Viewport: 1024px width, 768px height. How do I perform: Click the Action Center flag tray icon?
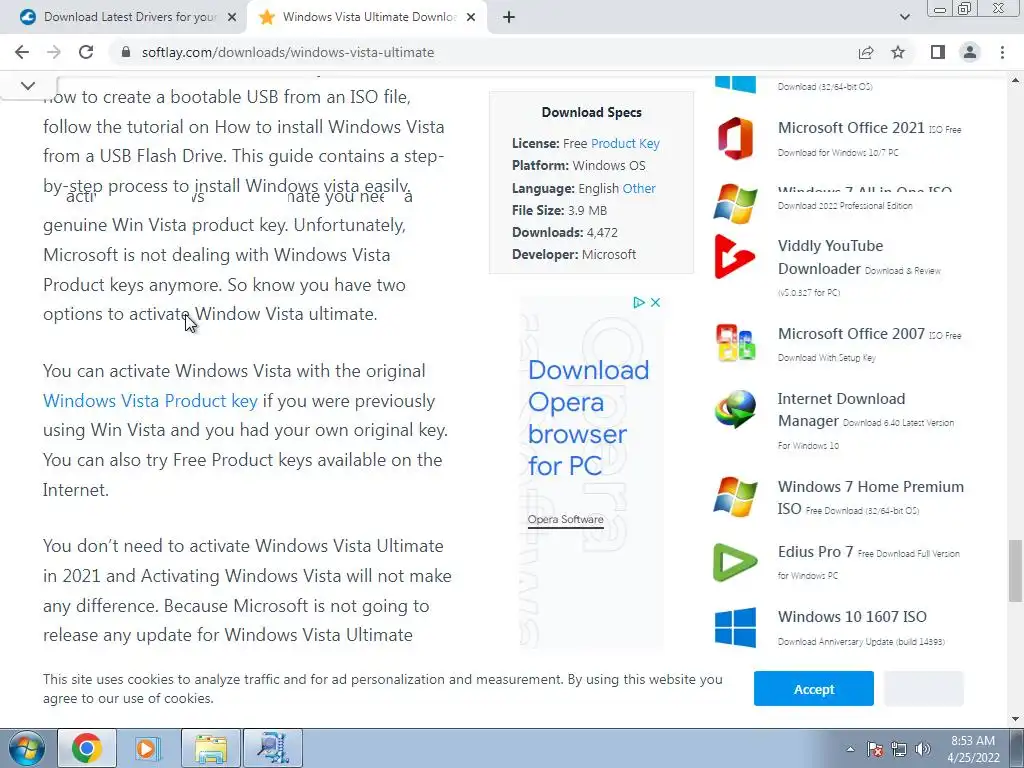click(x=875, y=749)
